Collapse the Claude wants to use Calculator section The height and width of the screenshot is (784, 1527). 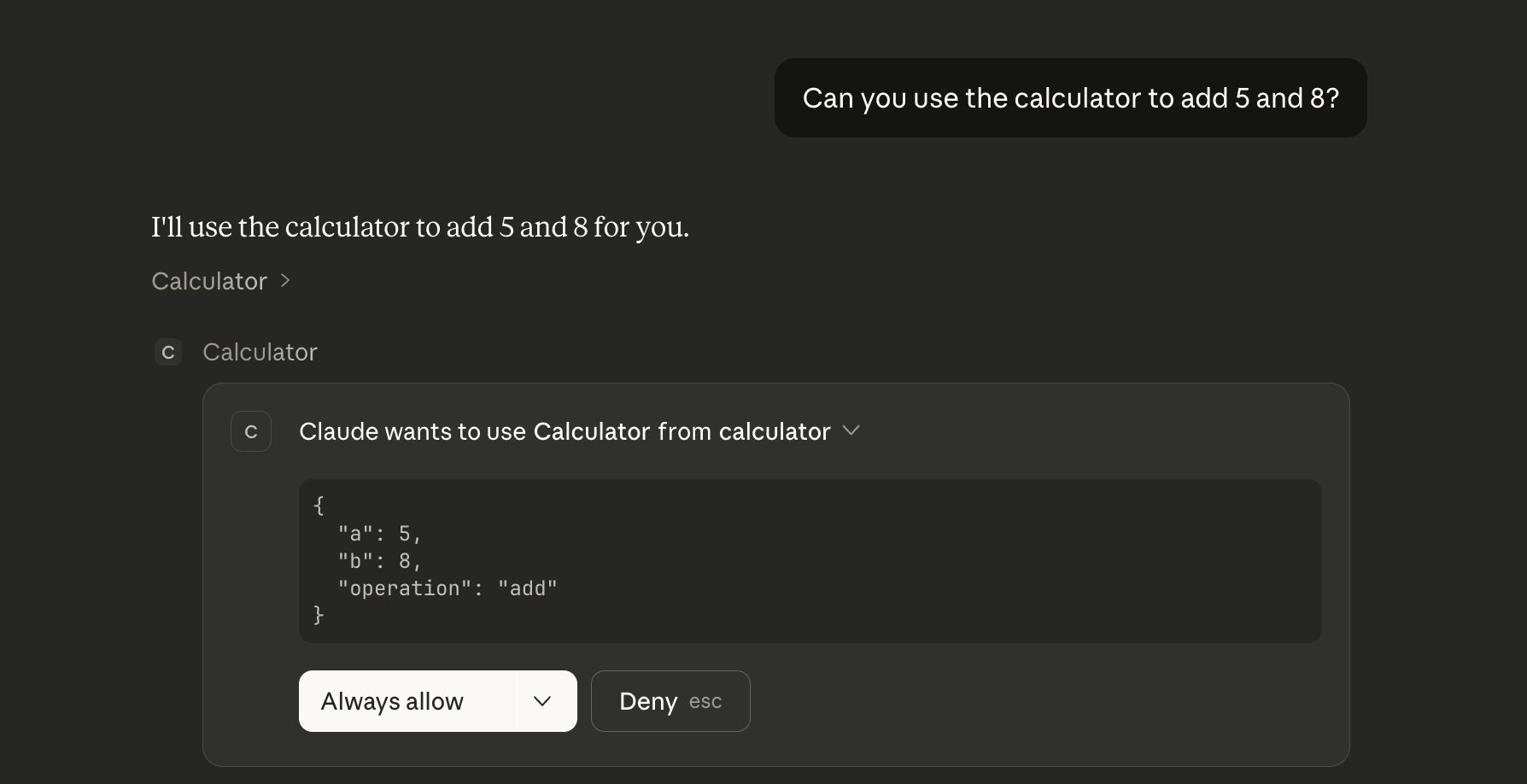(851, 431)
